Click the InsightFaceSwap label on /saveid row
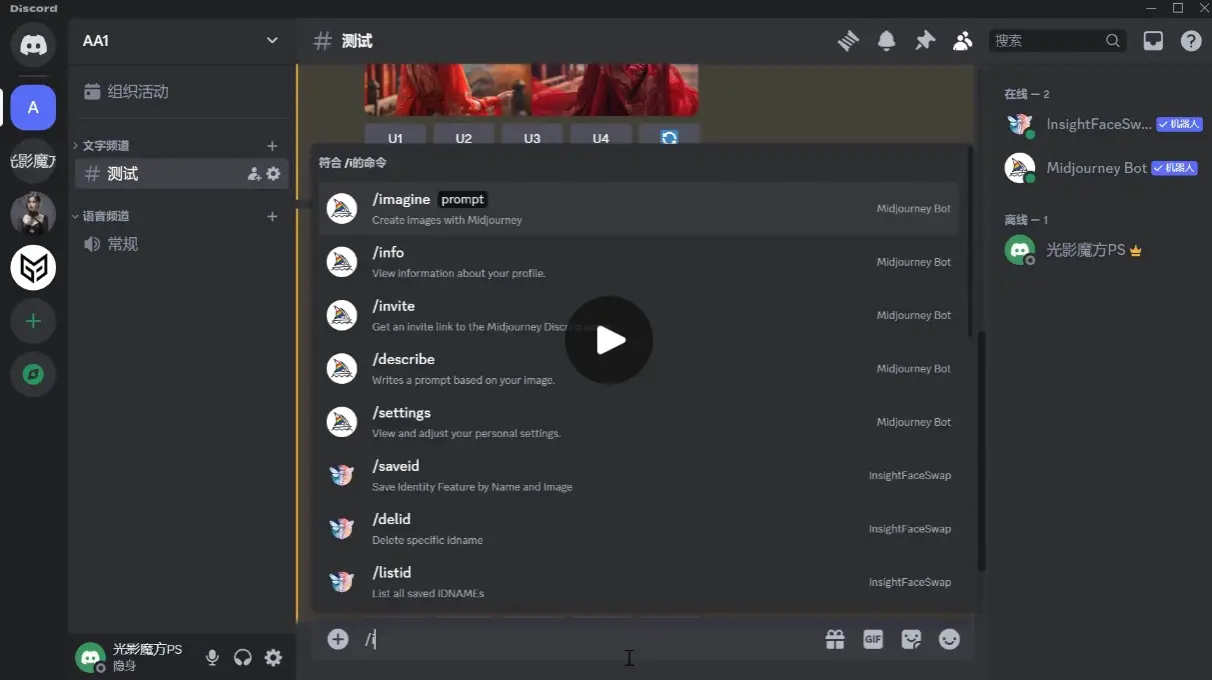The width and height of the screenshot is (1212, 680). pos(910,475)
